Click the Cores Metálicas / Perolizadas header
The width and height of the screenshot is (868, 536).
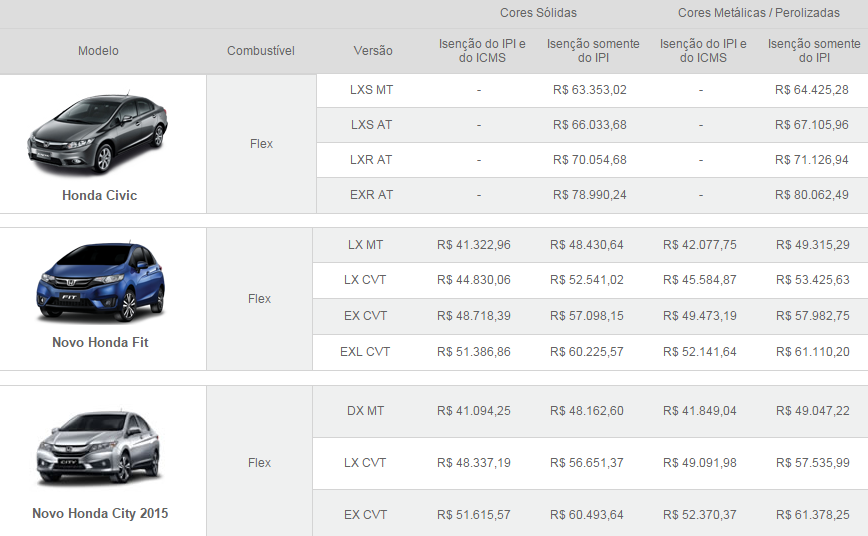pos(758,13)
